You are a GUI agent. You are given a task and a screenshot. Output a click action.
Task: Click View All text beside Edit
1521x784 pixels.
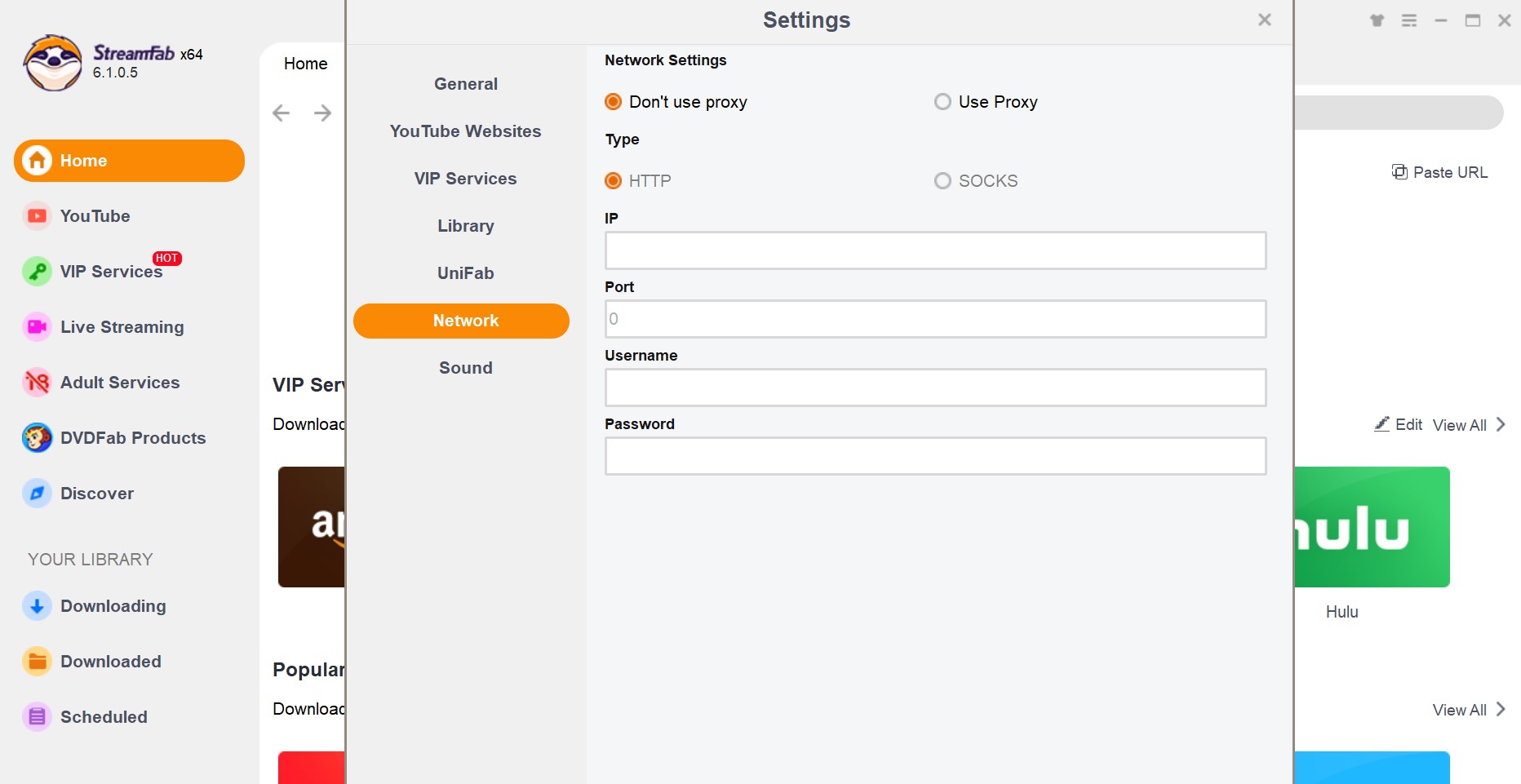[x=1459, y=425]
